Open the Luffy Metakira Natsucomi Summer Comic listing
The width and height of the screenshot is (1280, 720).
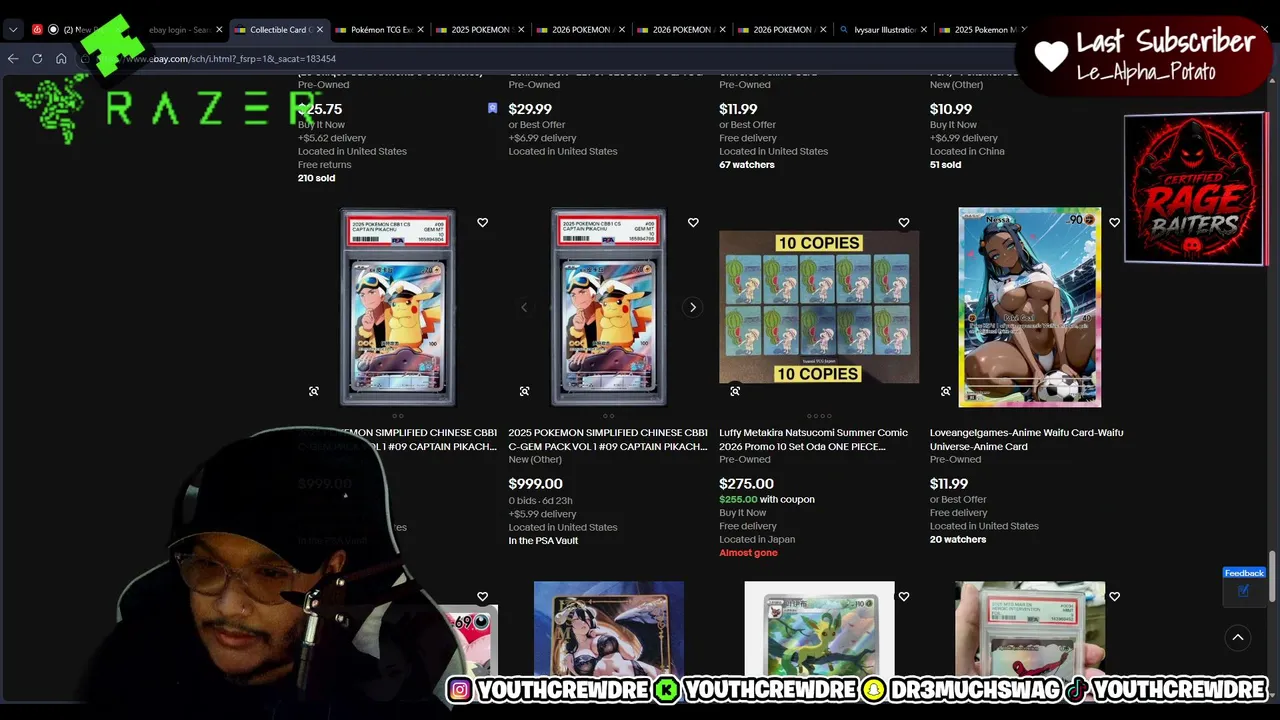click(x=814, y=440)
